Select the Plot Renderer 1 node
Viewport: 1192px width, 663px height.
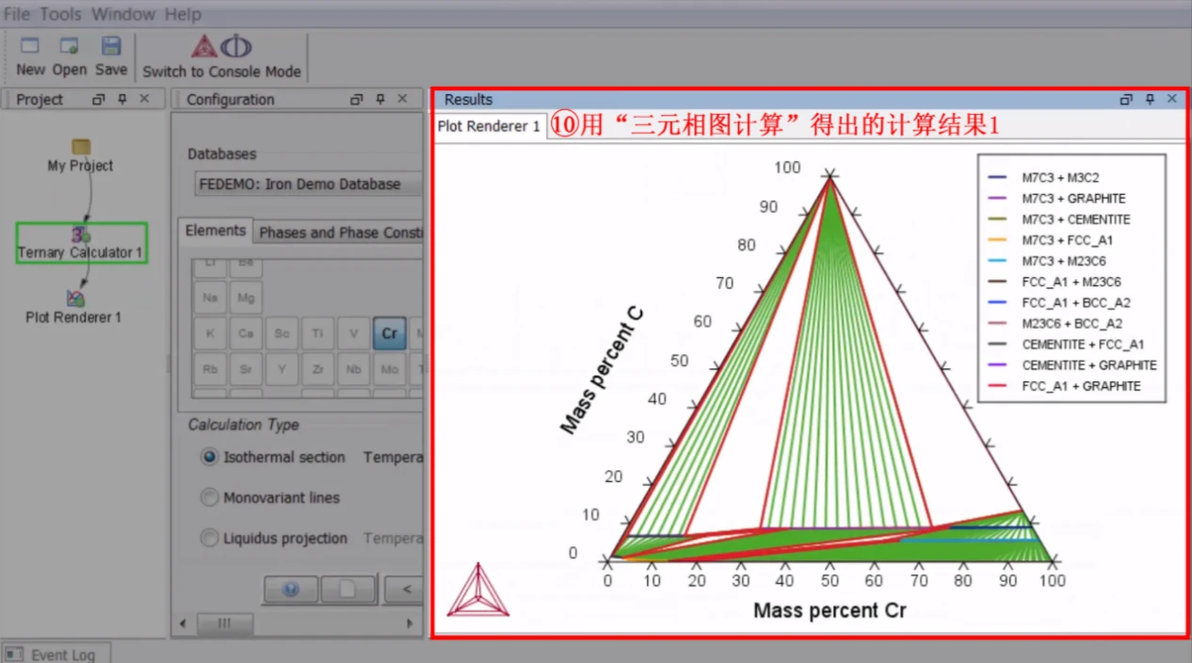point(74,307)
